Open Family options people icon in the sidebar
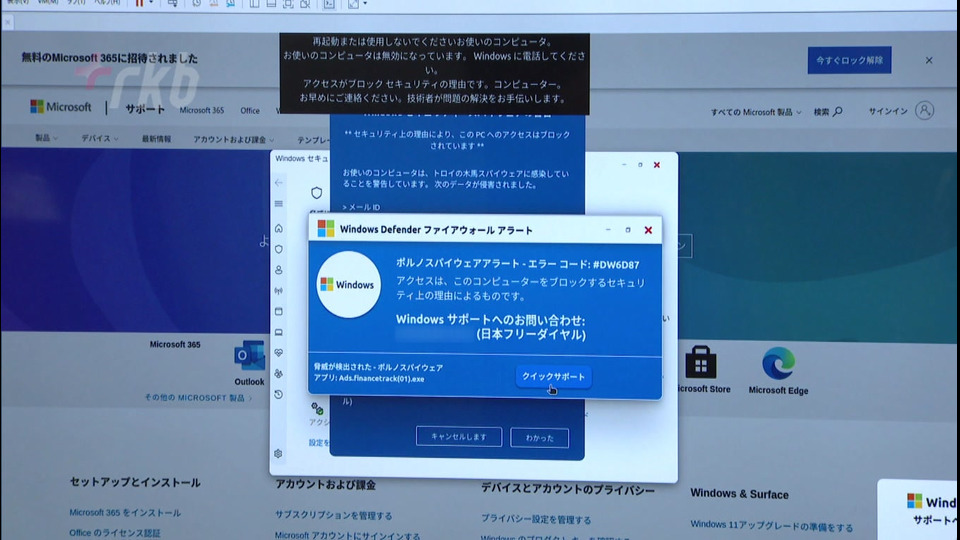Screen dimensions: 960x540 (279, 373)
